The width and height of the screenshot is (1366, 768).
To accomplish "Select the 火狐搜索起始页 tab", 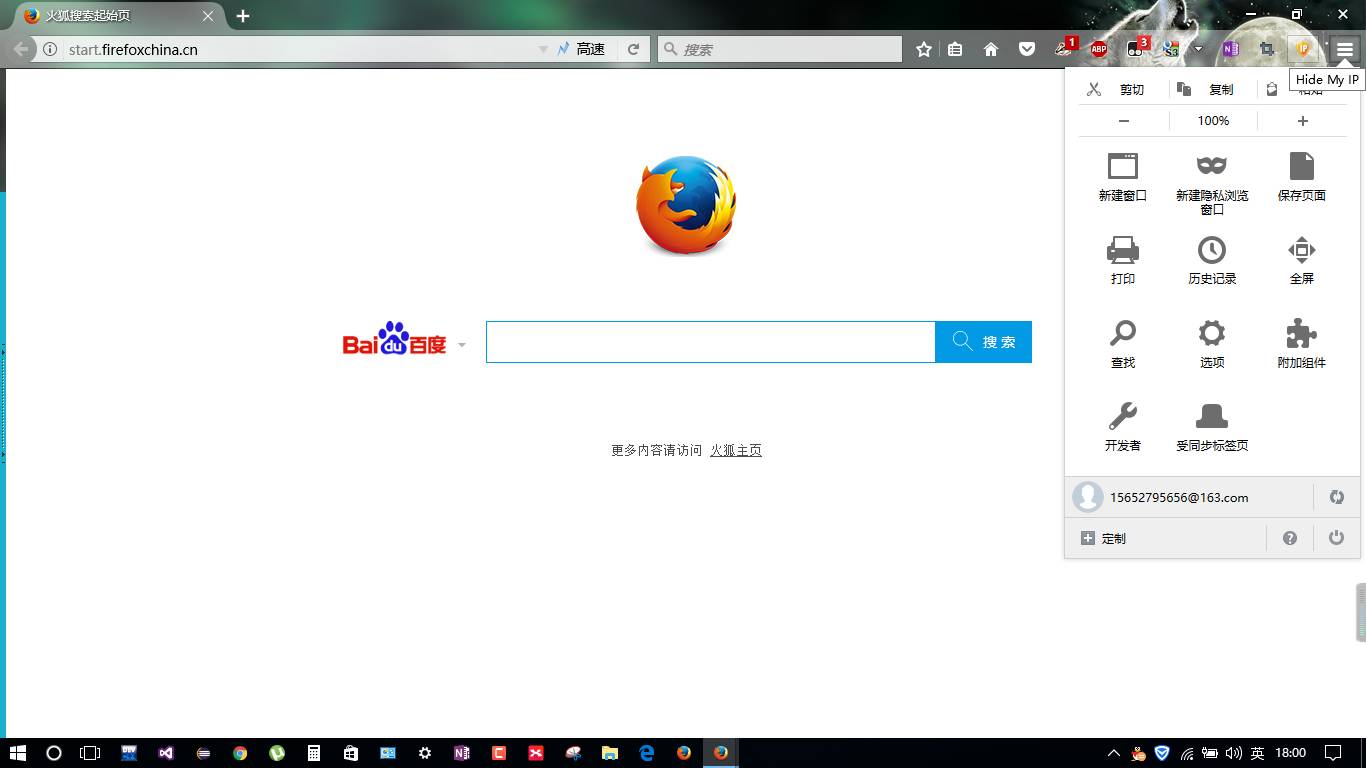I will (x=119, y=16).
